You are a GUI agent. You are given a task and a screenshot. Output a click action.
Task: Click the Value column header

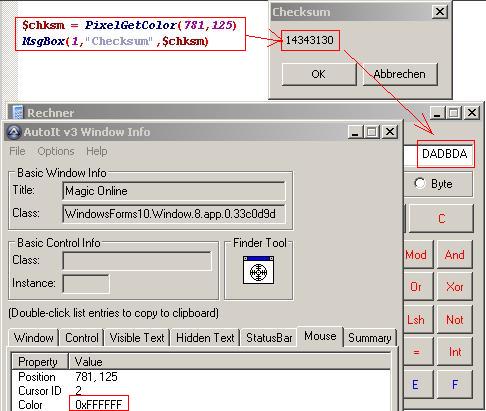[229, 362]
